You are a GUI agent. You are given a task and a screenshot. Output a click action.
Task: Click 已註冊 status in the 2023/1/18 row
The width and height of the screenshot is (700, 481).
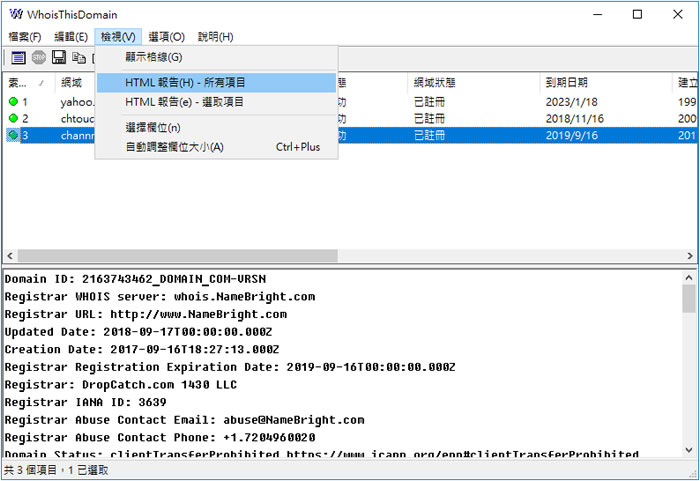pos(429,102)
